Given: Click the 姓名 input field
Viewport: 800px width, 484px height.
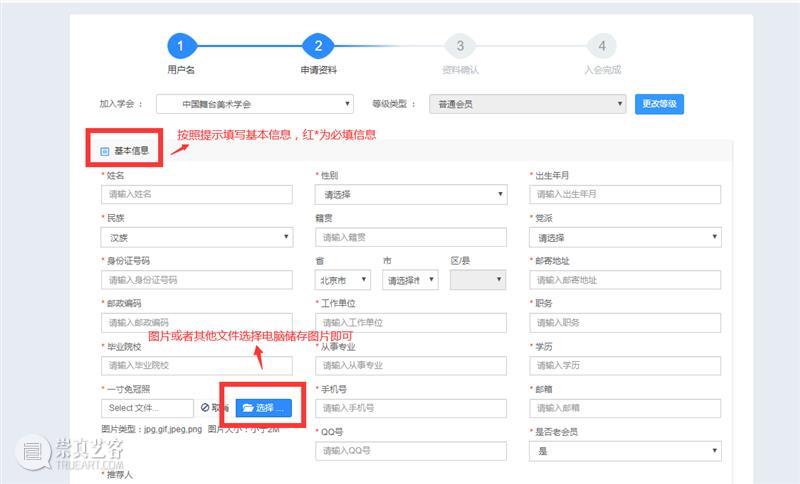Looking at the screenshot, I should click(x=197, y=194).
